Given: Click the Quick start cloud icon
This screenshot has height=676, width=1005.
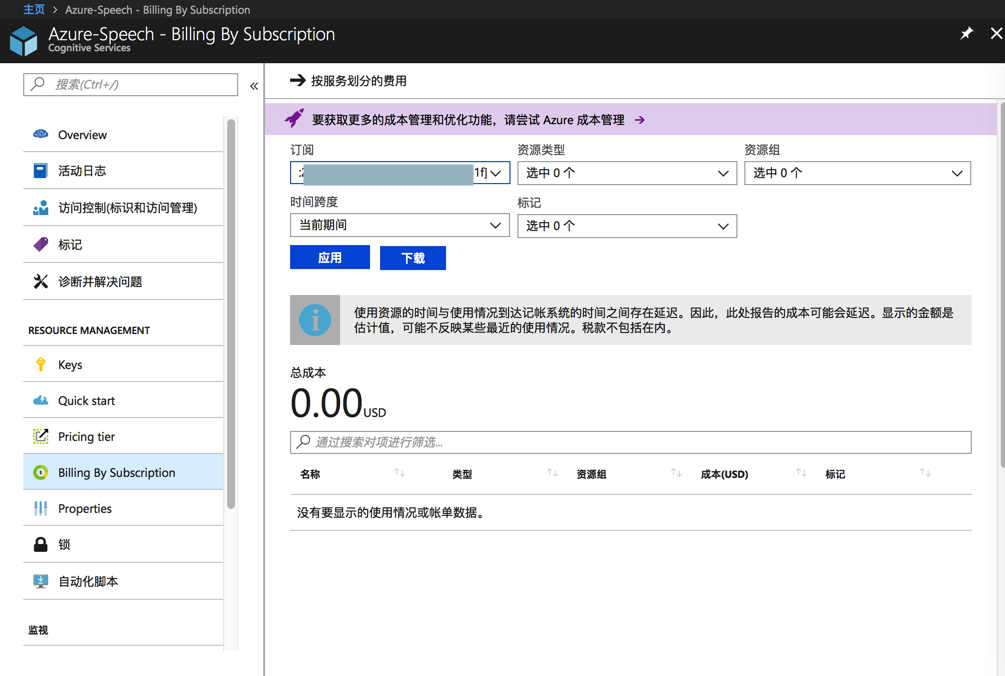Looking at the screenshot, I should [x=40, y=400].
